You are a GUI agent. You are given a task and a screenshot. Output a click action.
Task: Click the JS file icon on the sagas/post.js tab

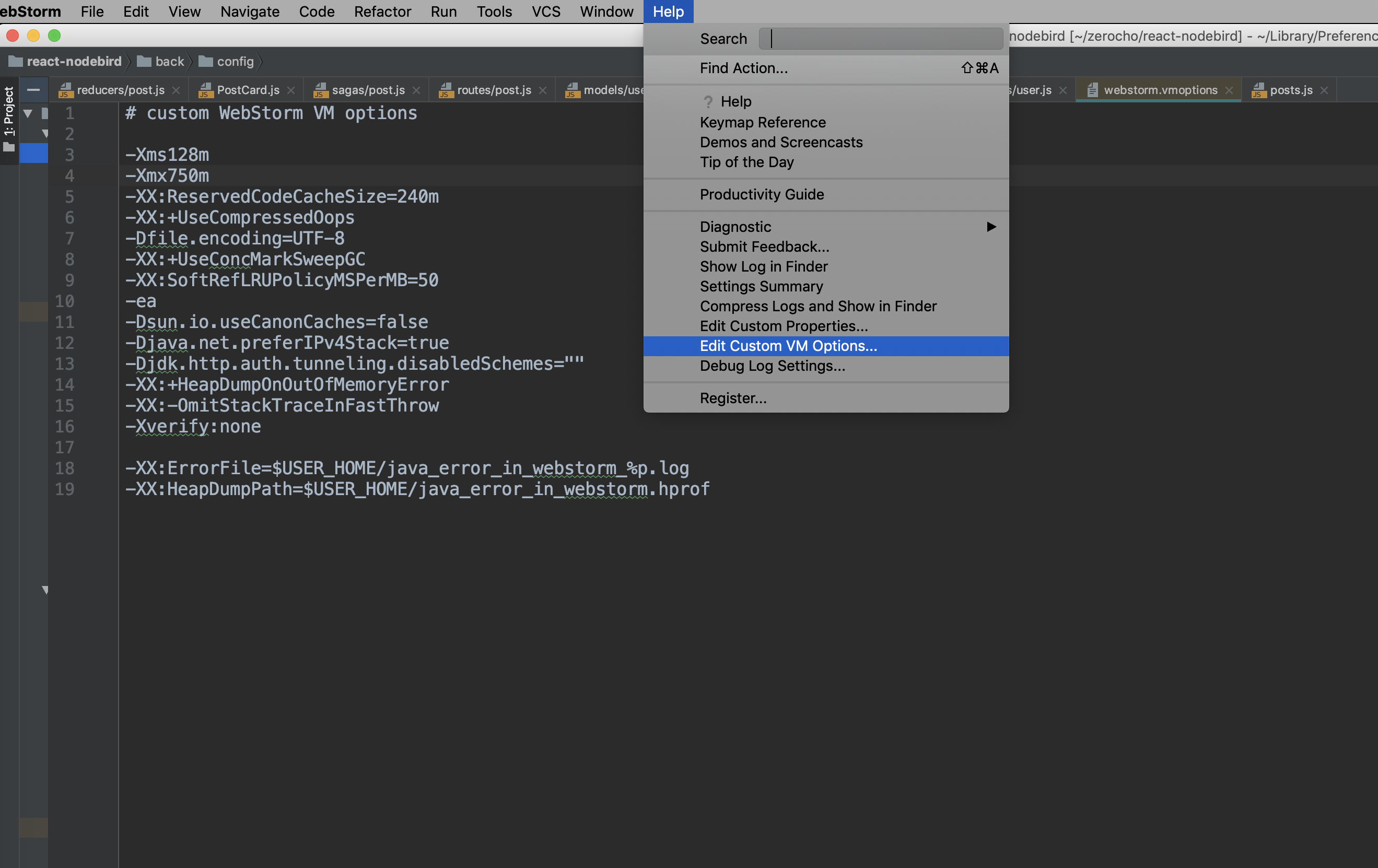320,90
